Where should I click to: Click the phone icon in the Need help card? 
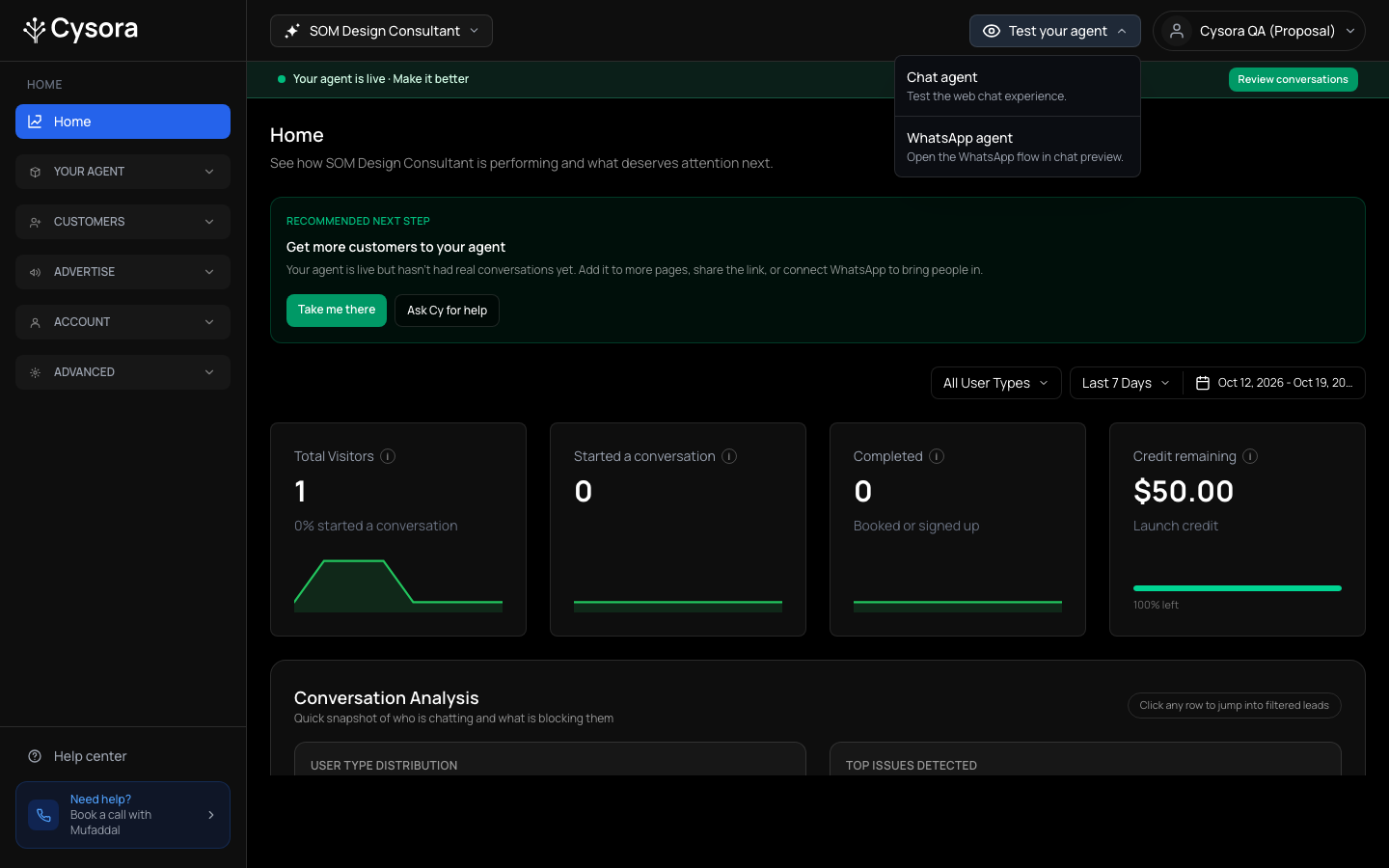(43, 815)
